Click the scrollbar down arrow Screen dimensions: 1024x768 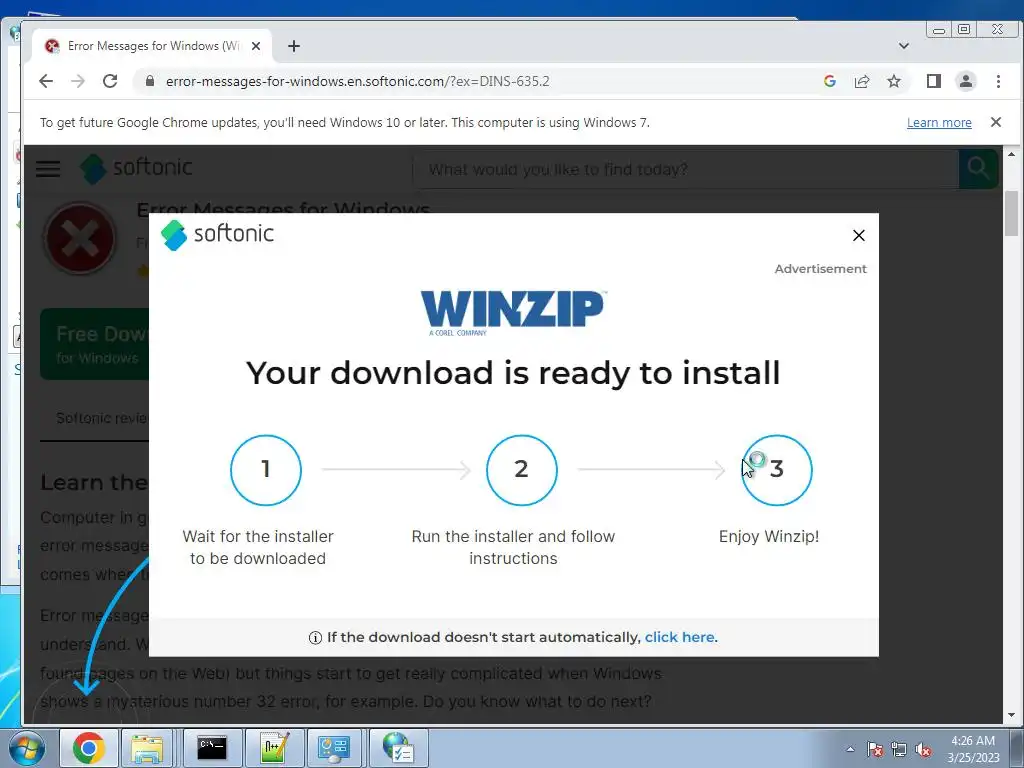pos(1012,716)
